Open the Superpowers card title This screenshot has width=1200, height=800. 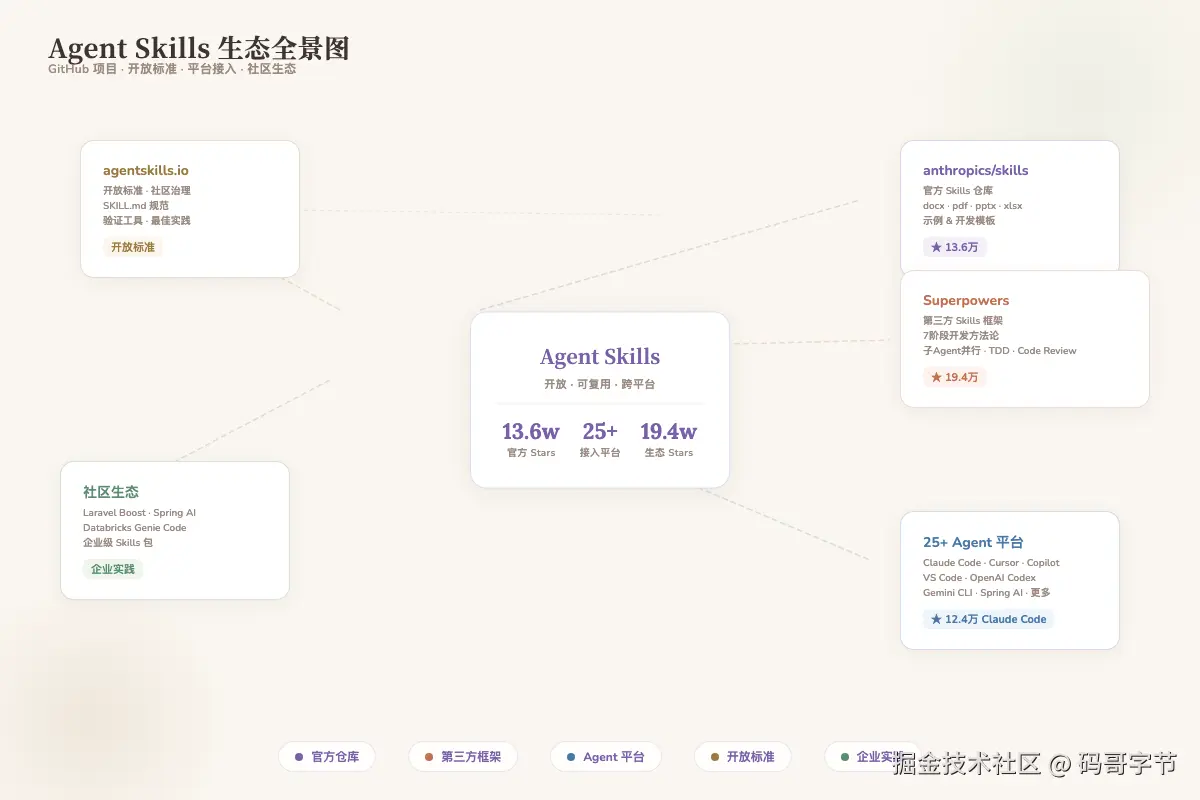coord(966,301)
